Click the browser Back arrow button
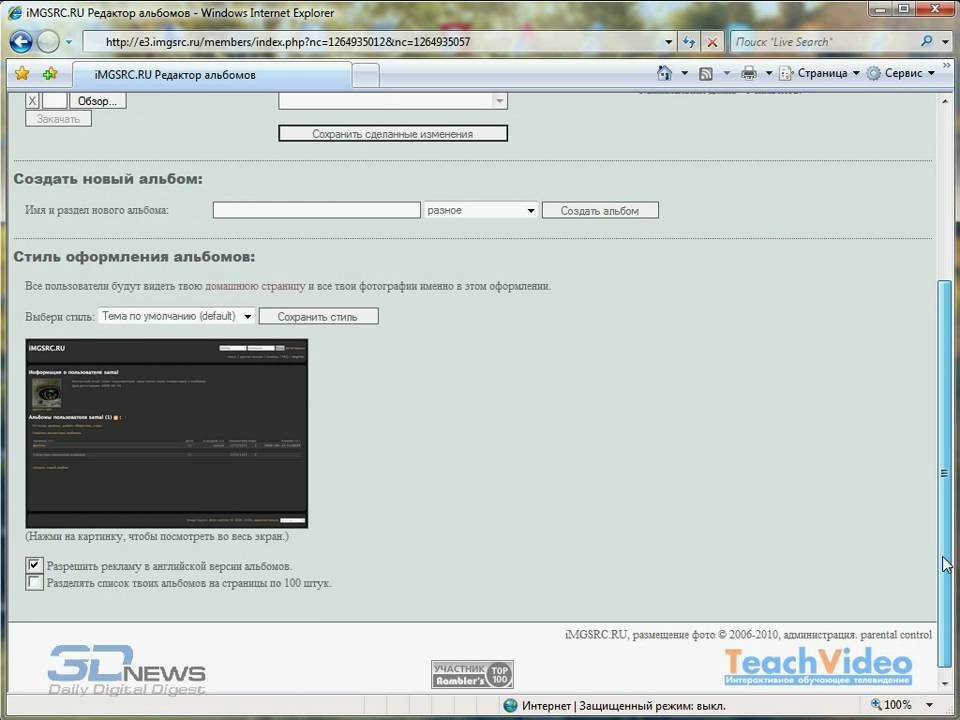960x720 pixels. point(21,42)
